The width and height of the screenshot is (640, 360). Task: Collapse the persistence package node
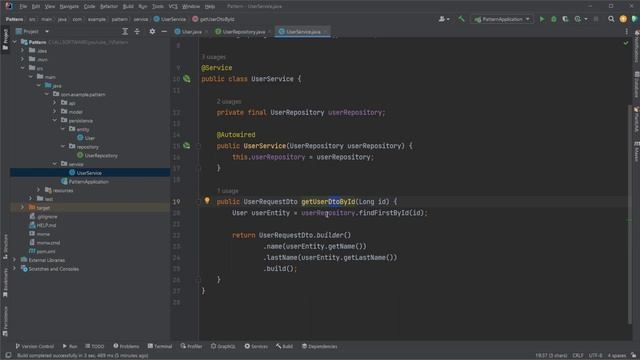tap(55, 120)
